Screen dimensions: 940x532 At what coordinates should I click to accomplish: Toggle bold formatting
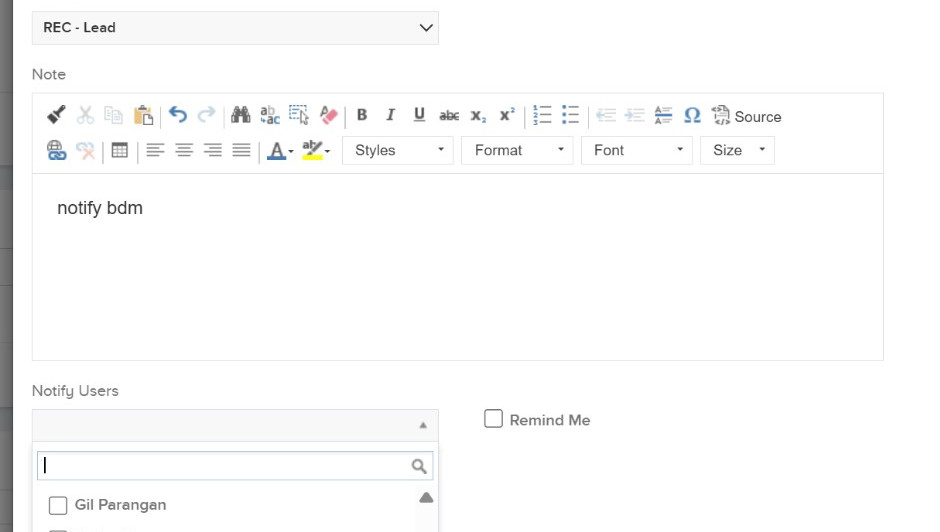click(361, 115)
